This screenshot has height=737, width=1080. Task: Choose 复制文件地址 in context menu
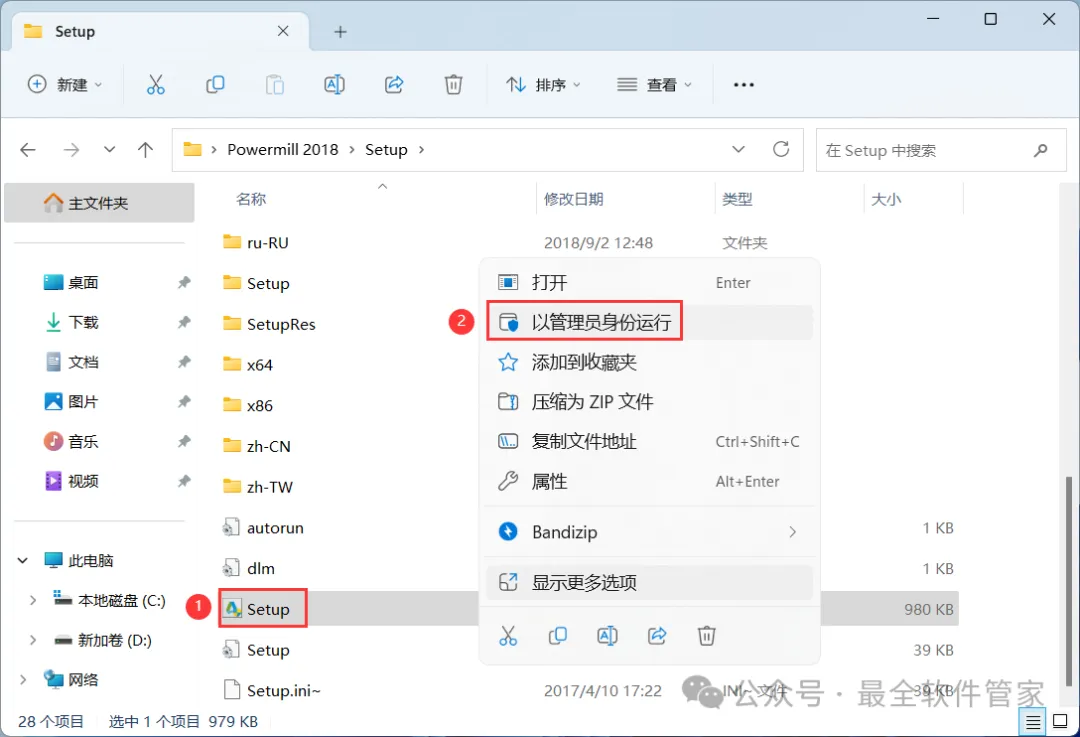(x=650, y=442)
